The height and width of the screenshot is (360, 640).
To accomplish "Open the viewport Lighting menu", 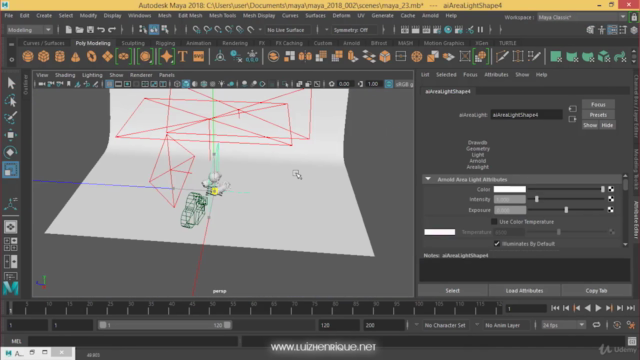I will 92,75.
